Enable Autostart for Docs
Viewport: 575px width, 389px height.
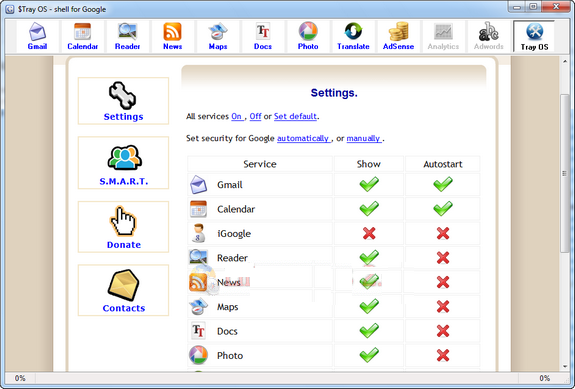[443, 331]
